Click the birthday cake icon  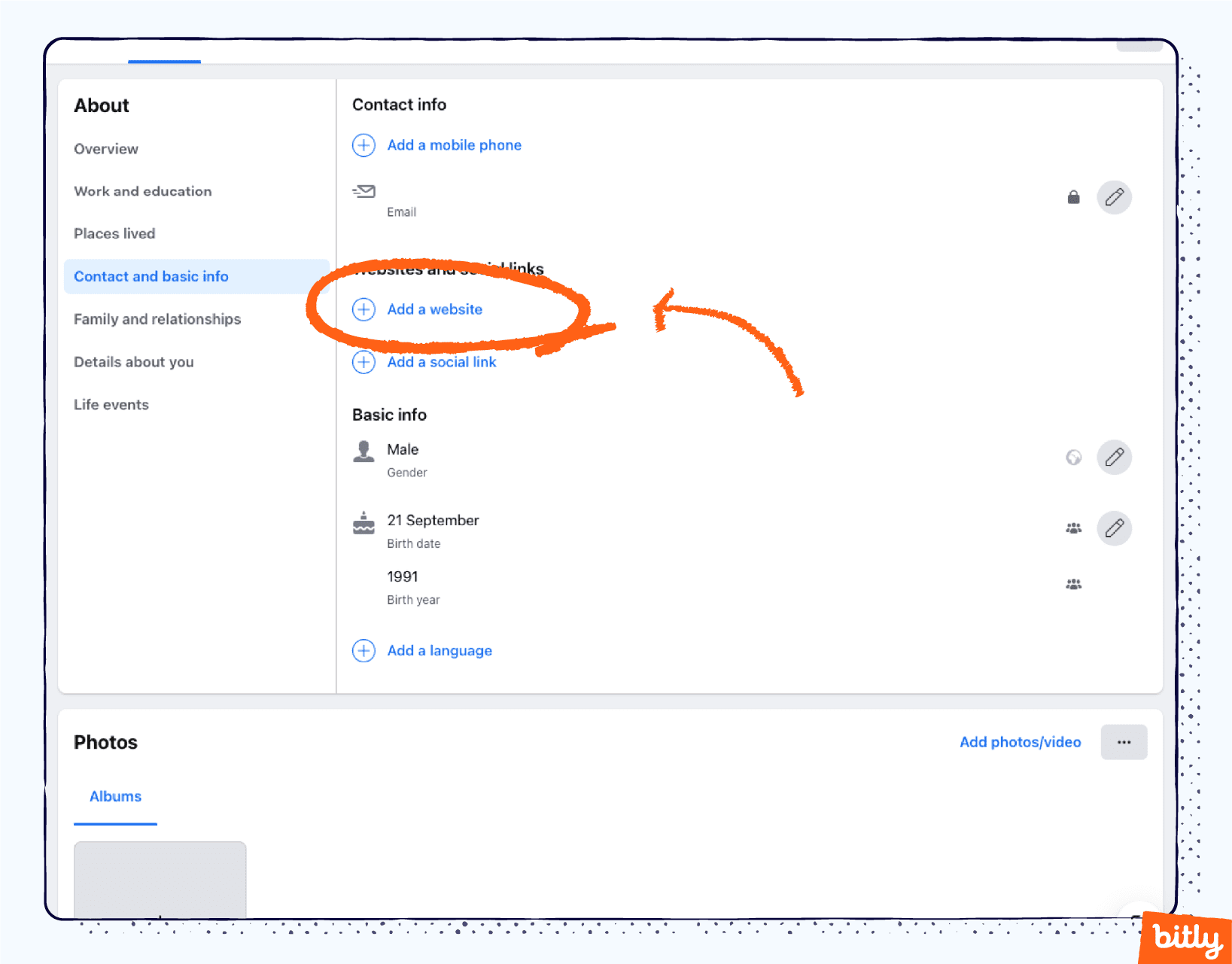pos(364,523)
